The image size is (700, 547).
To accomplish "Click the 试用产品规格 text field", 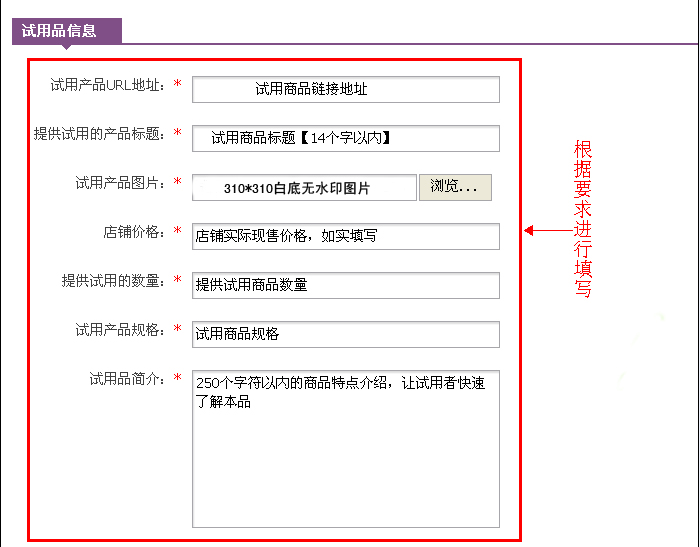I will pos(345,334).
